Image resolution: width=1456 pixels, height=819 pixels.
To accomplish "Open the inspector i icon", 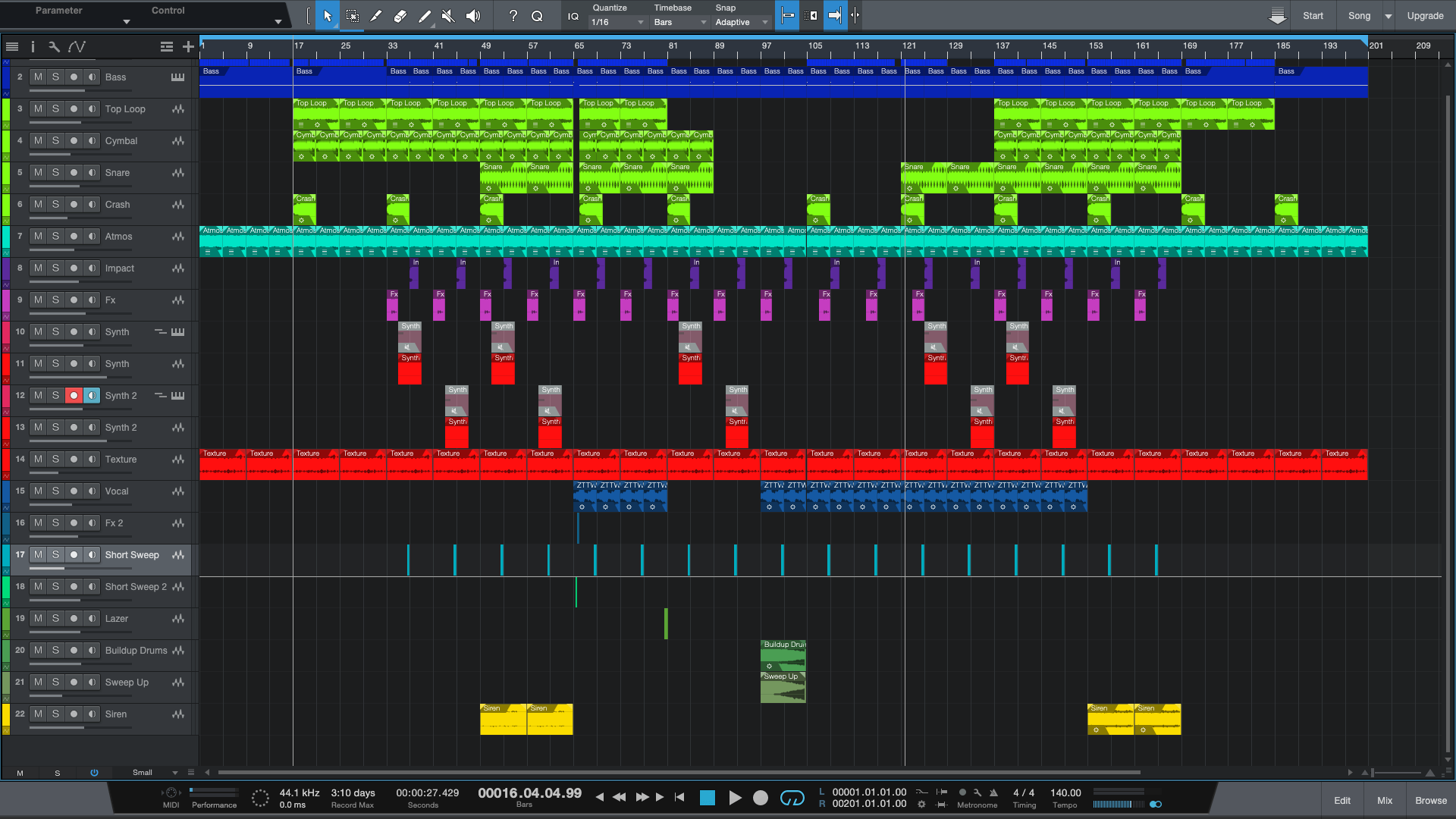I will tap(33, 47).
